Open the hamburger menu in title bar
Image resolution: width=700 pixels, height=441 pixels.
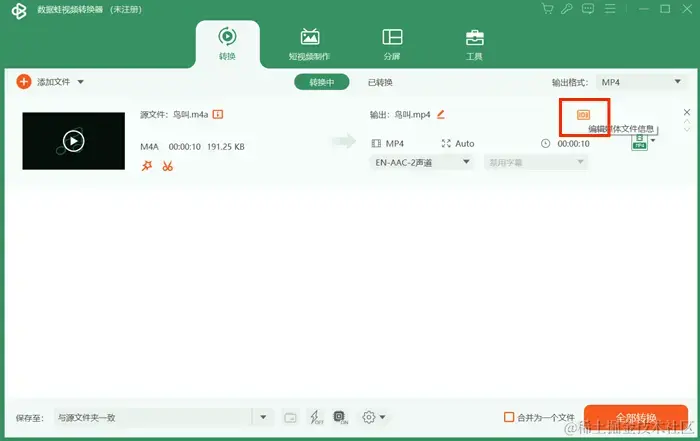(x=610, y=8)
